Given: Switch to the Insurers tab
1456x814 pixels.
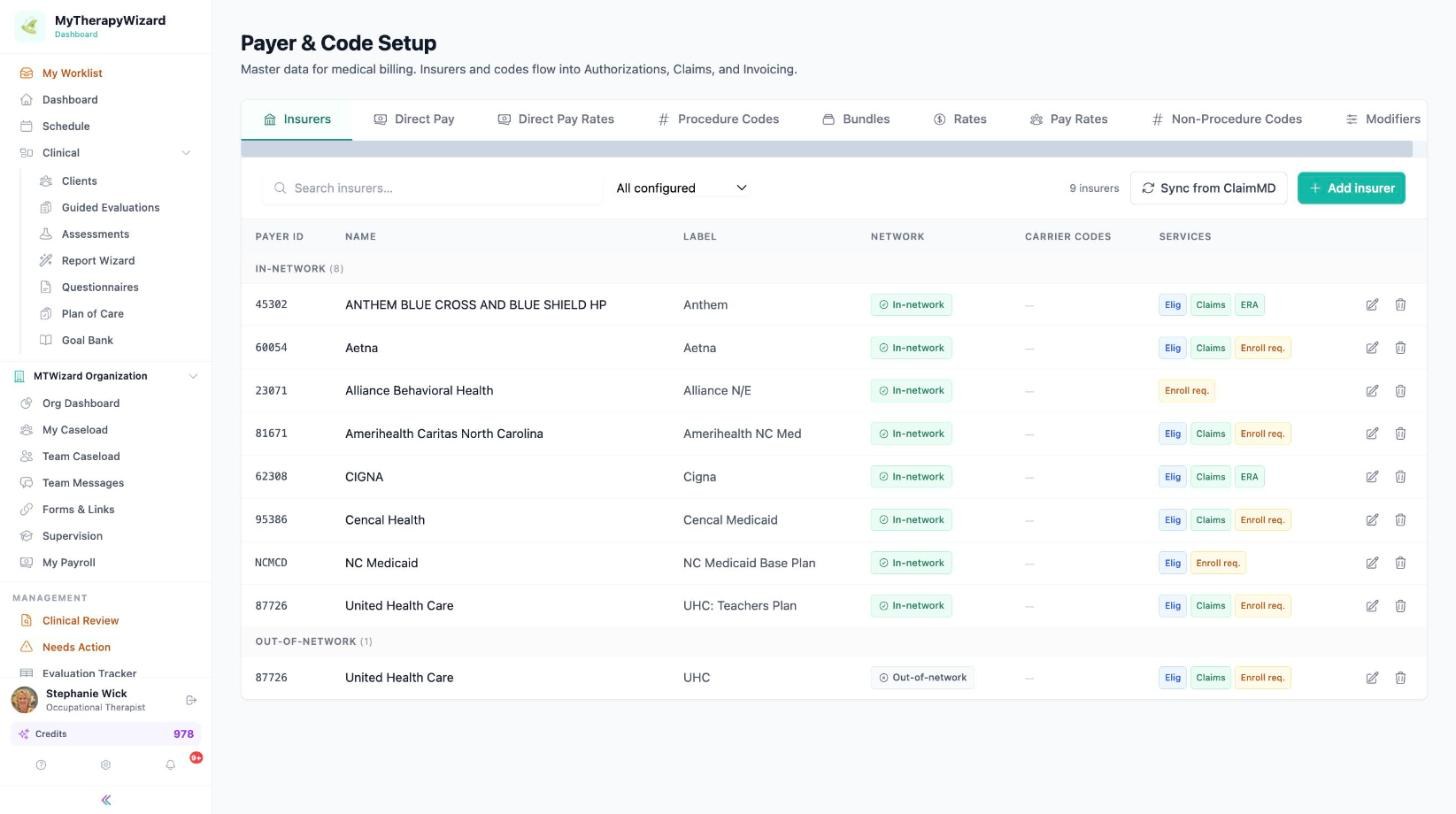Looking at the screenshot, I should (297, 119).
